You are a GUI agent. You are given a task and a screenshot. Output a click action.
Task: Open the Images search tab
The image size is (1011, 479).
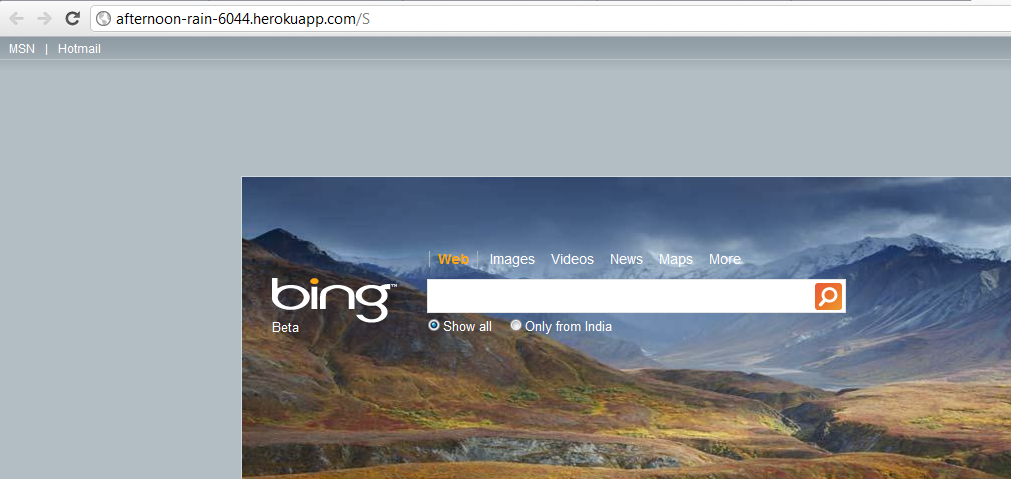pyautogui.click(x=512, y=259)
